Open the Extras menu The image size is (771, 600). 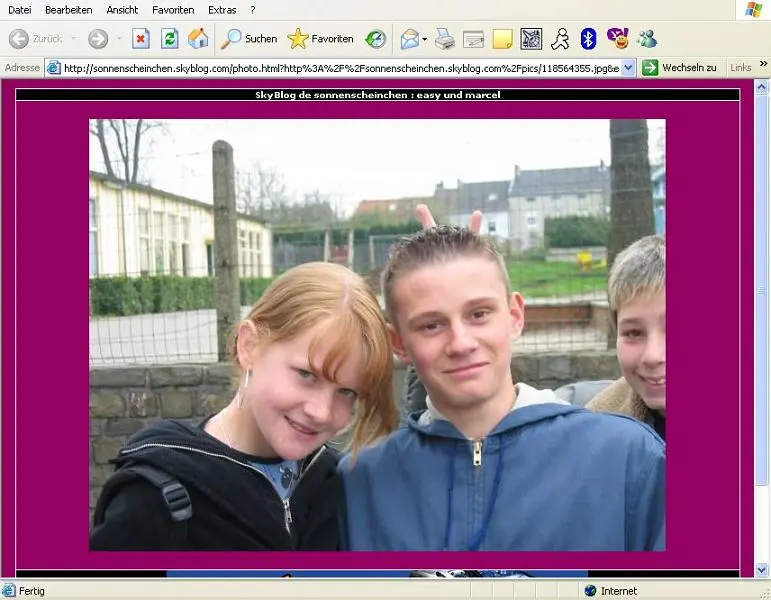tap(222, 10)
